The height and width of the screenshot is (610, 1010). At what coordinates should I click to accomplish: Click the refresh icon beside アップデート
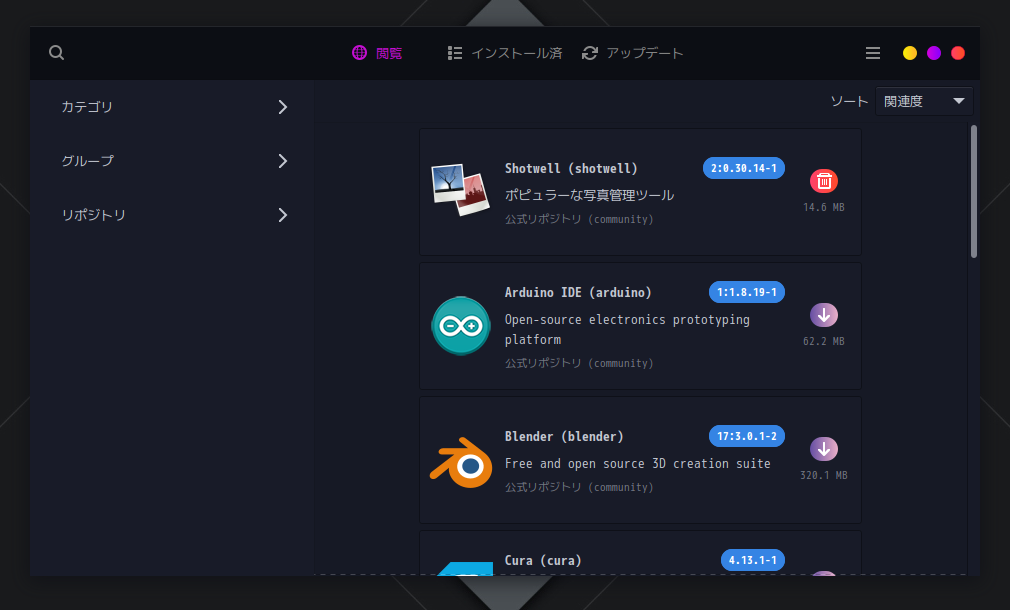(589, 53)
